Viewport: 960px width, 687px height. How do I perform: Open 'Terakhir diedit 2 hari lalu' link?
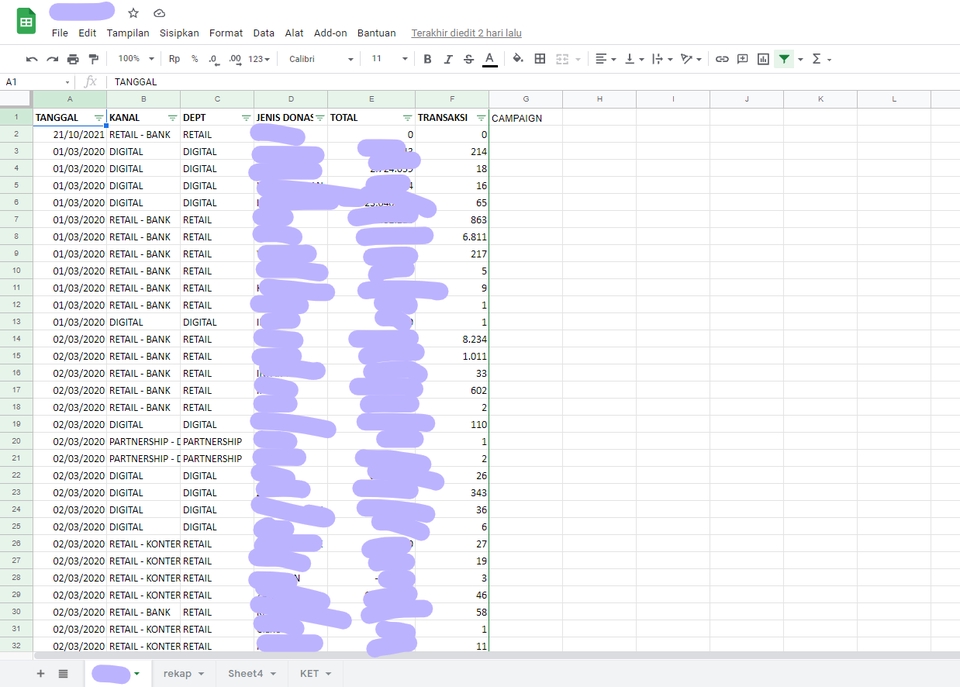pyautogui.click(x=467, y=33)
